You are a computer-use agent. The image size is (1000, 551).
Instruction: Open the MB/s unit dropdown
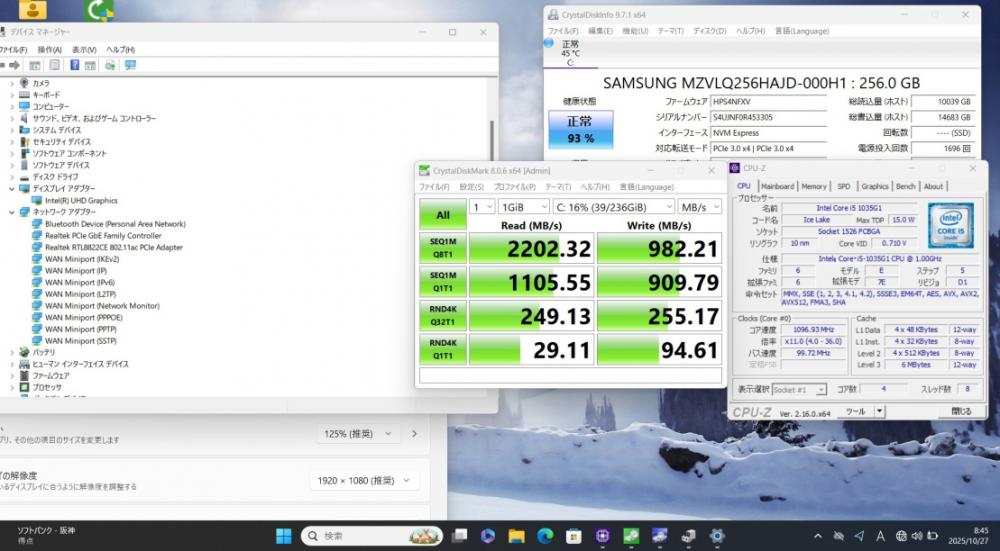[x=700, y=207]
